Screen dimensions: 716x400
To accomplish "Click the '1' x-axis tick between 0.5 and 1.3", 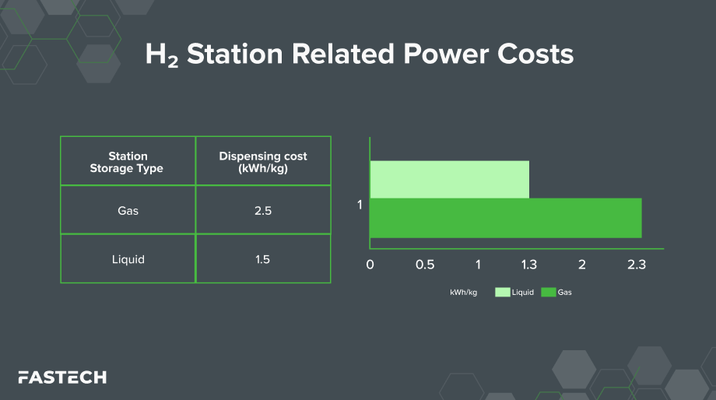I will coord(478,264).
